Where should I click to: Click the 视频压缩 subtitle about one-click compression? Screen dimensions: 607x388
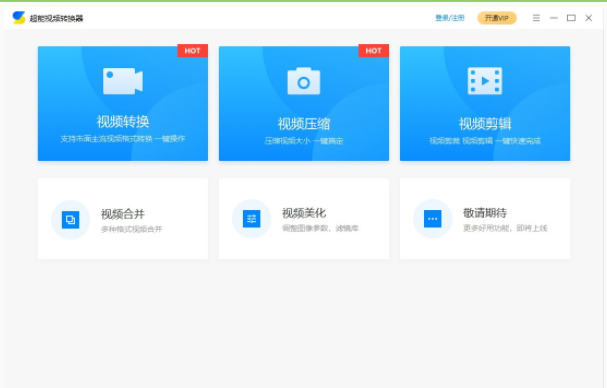(304, 141)
